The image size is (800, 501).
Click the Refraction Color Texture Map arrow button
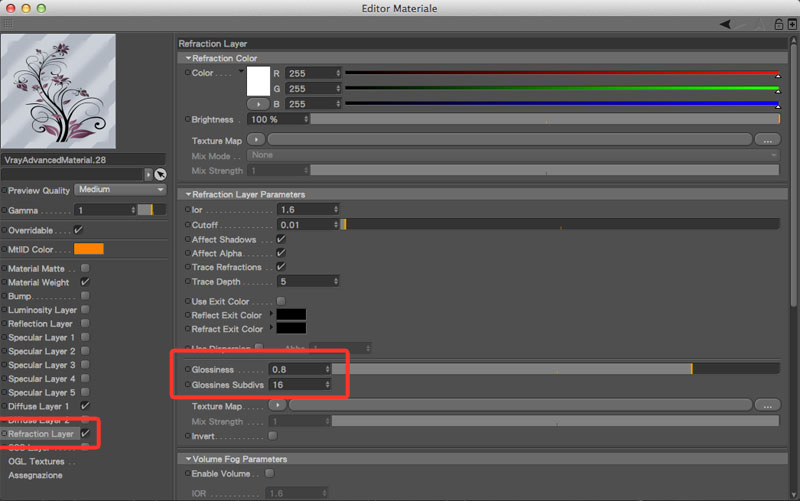point(258,140)
